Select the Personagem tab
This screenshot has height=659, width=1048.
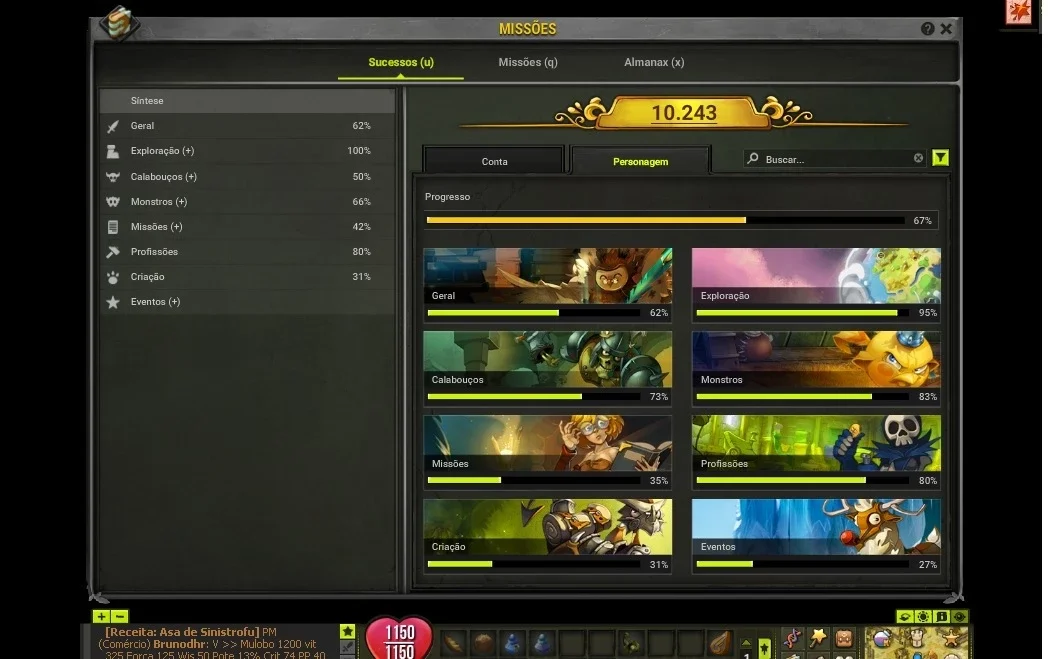click(x=640, y=161)
